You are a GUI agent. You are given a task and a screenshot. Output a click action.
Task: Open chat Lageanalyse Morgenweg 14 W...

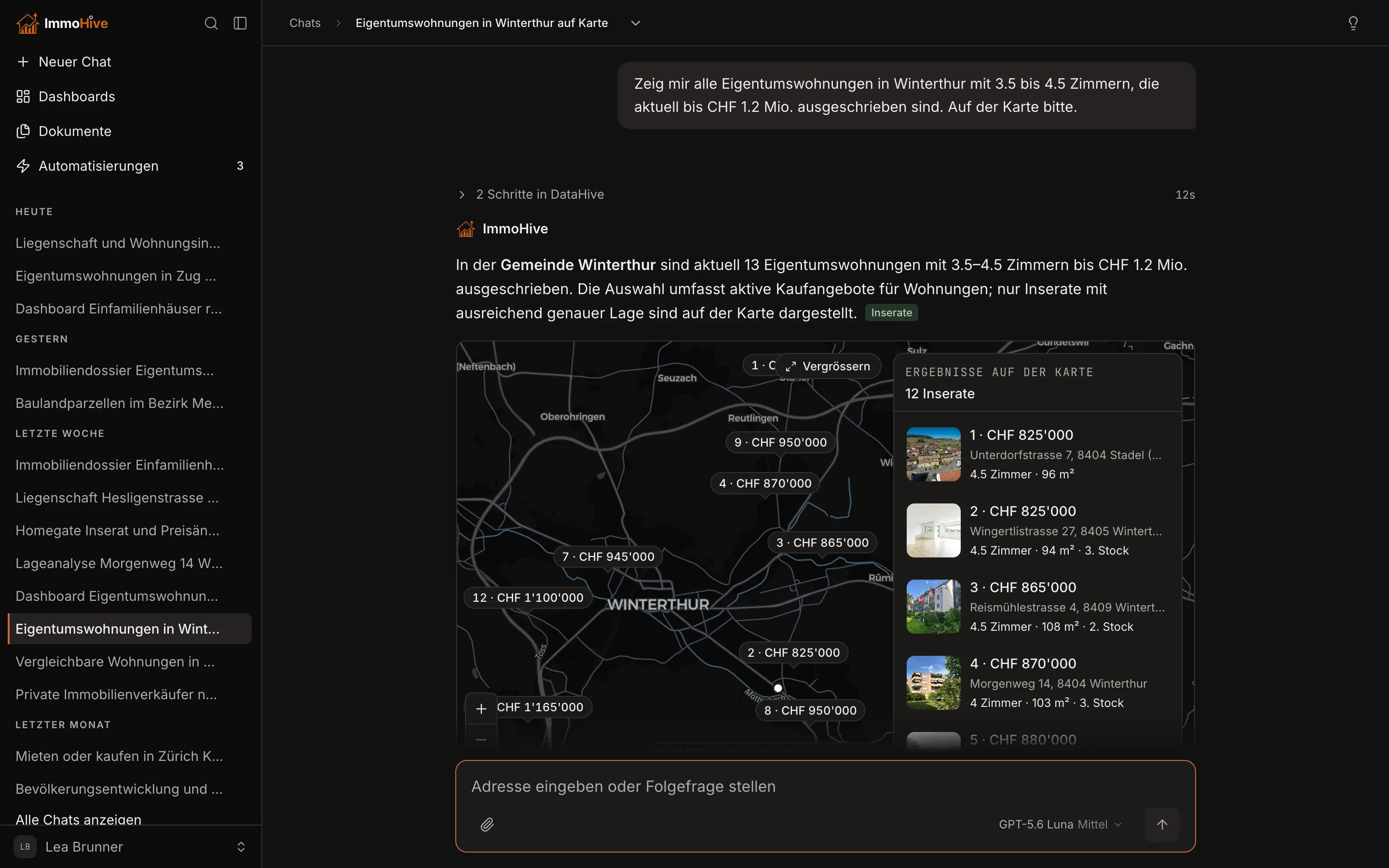tap(130, 563)
